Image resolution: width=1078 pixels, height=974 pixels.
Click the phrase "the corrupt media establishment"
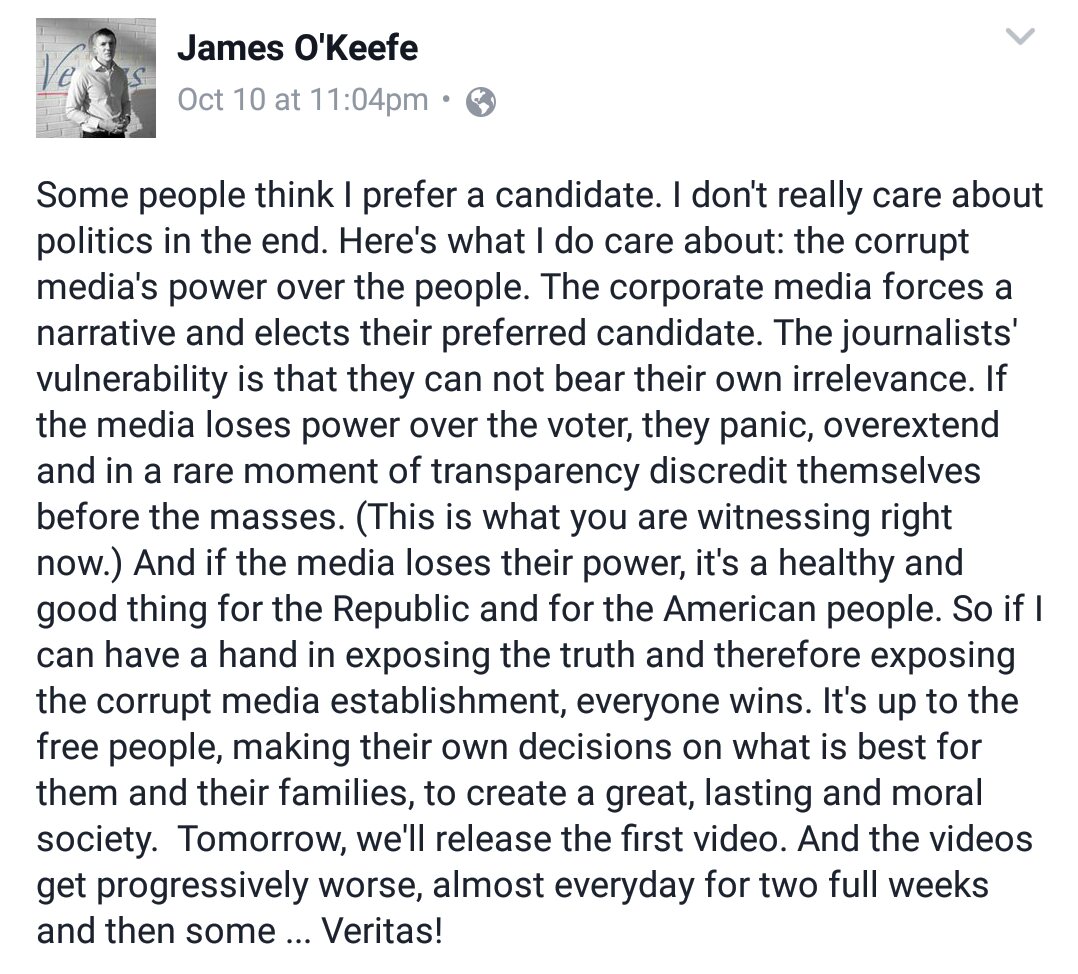coord(302,702)
